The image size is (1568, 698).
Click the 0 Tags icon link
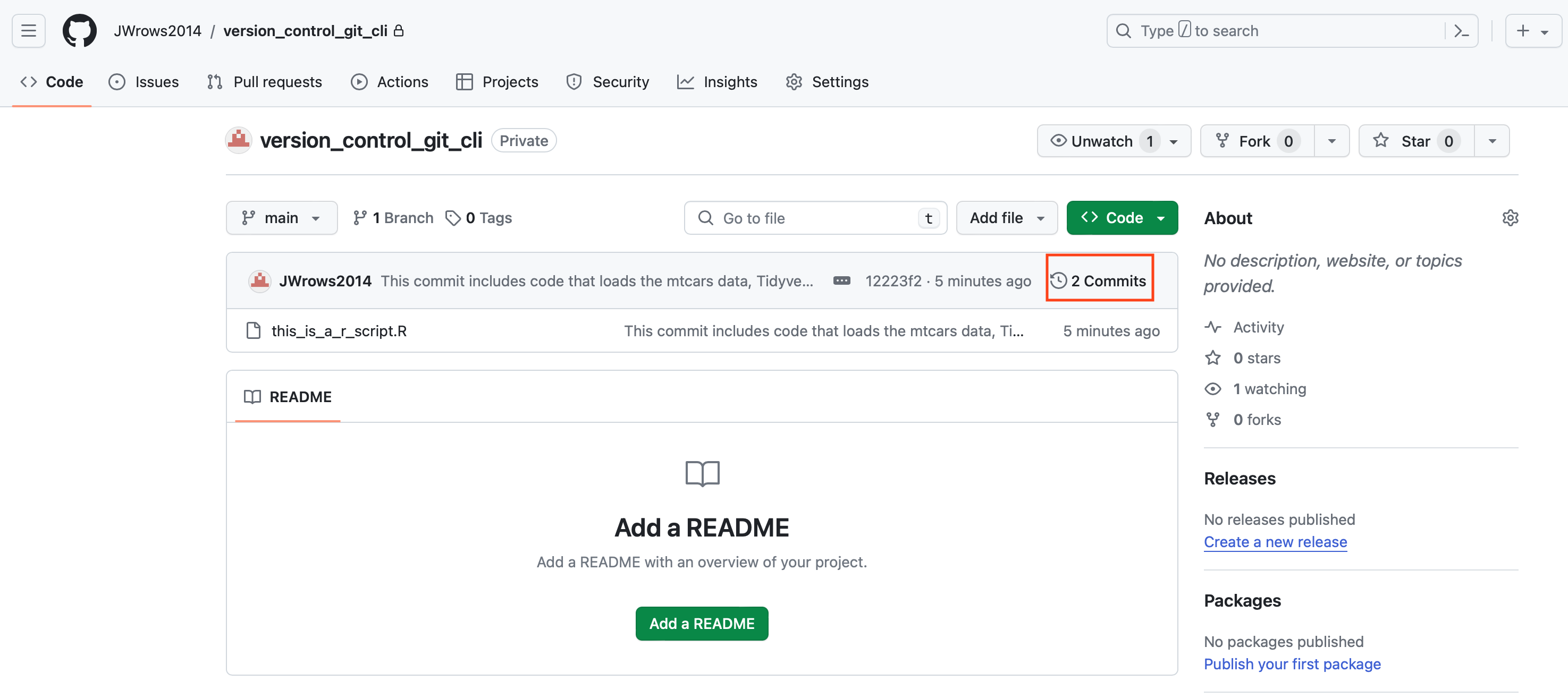pyautogui.click(x=479, y=218)
